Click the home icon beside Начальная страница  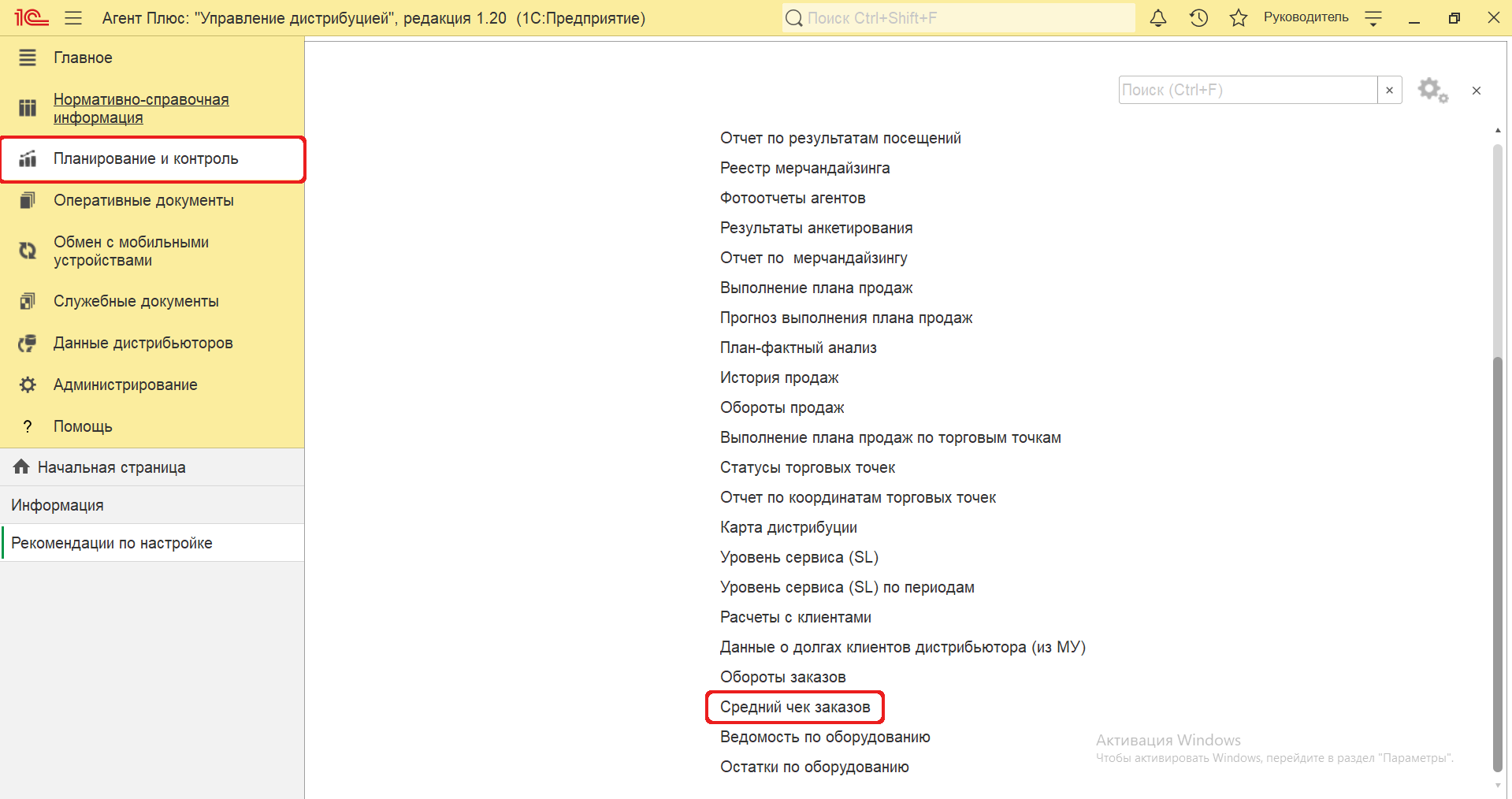pos(21,466)
